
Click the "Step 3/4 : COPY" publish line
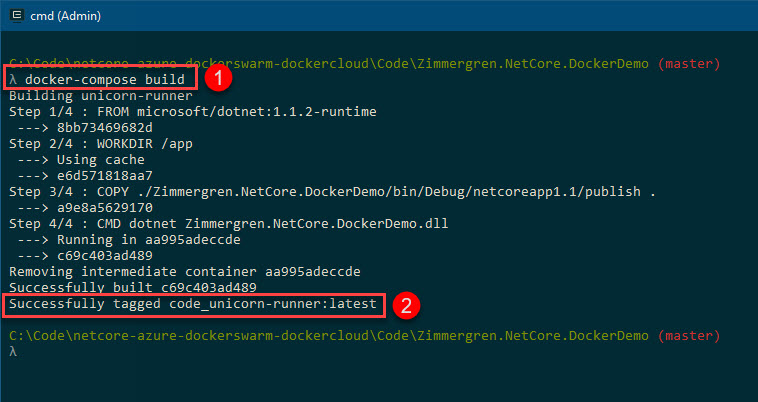(332, 191)
